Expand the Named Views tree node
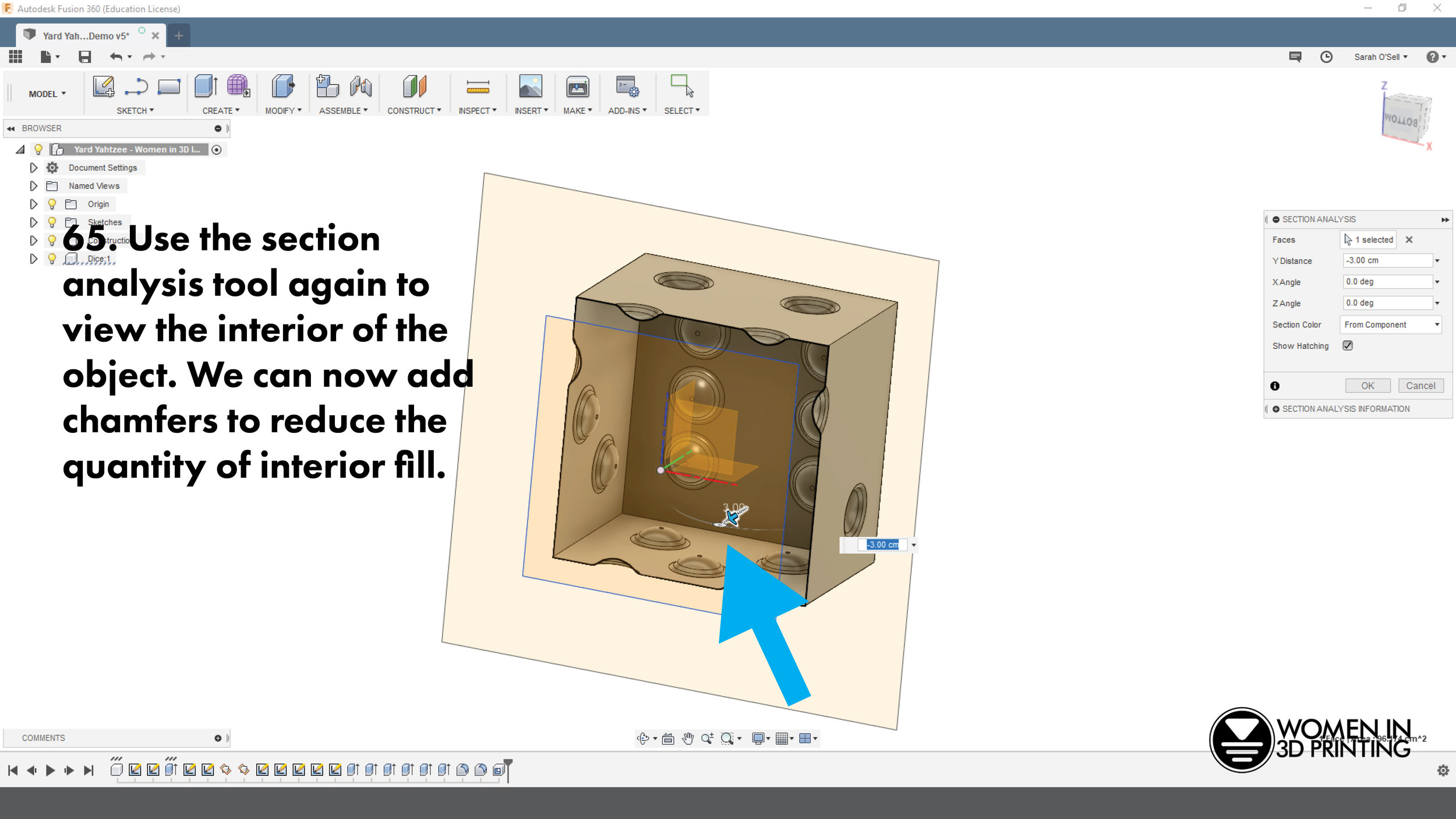 [x=33, y=186]
